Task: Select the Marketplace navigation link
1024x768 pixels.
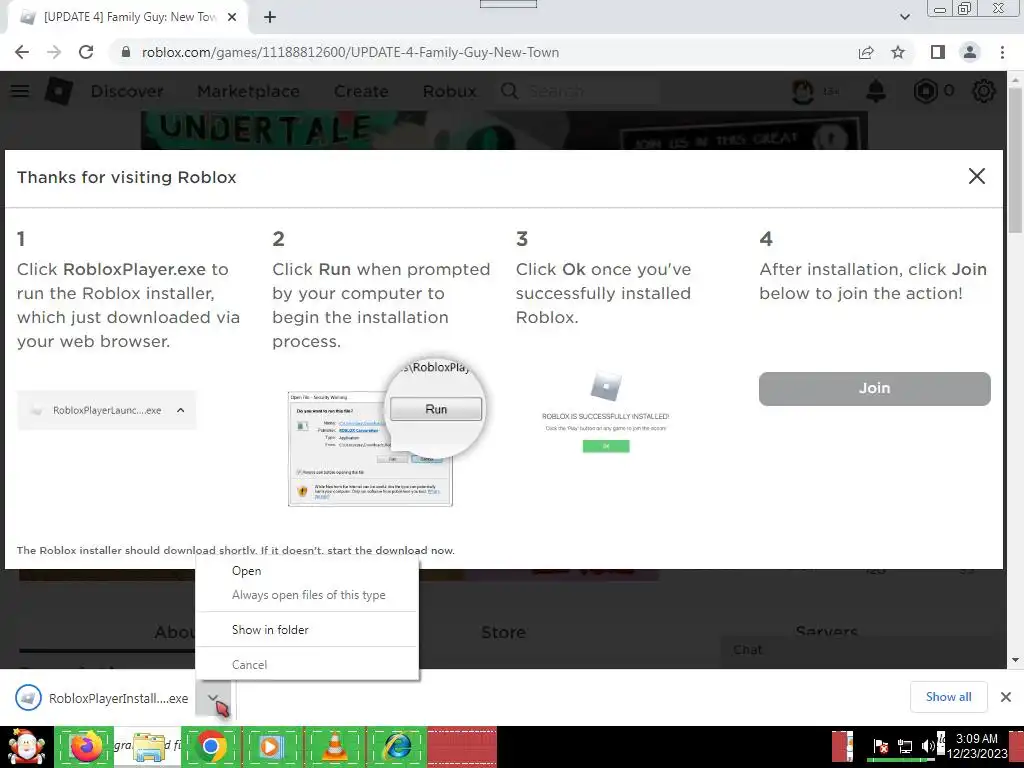Action: [248, 91]
